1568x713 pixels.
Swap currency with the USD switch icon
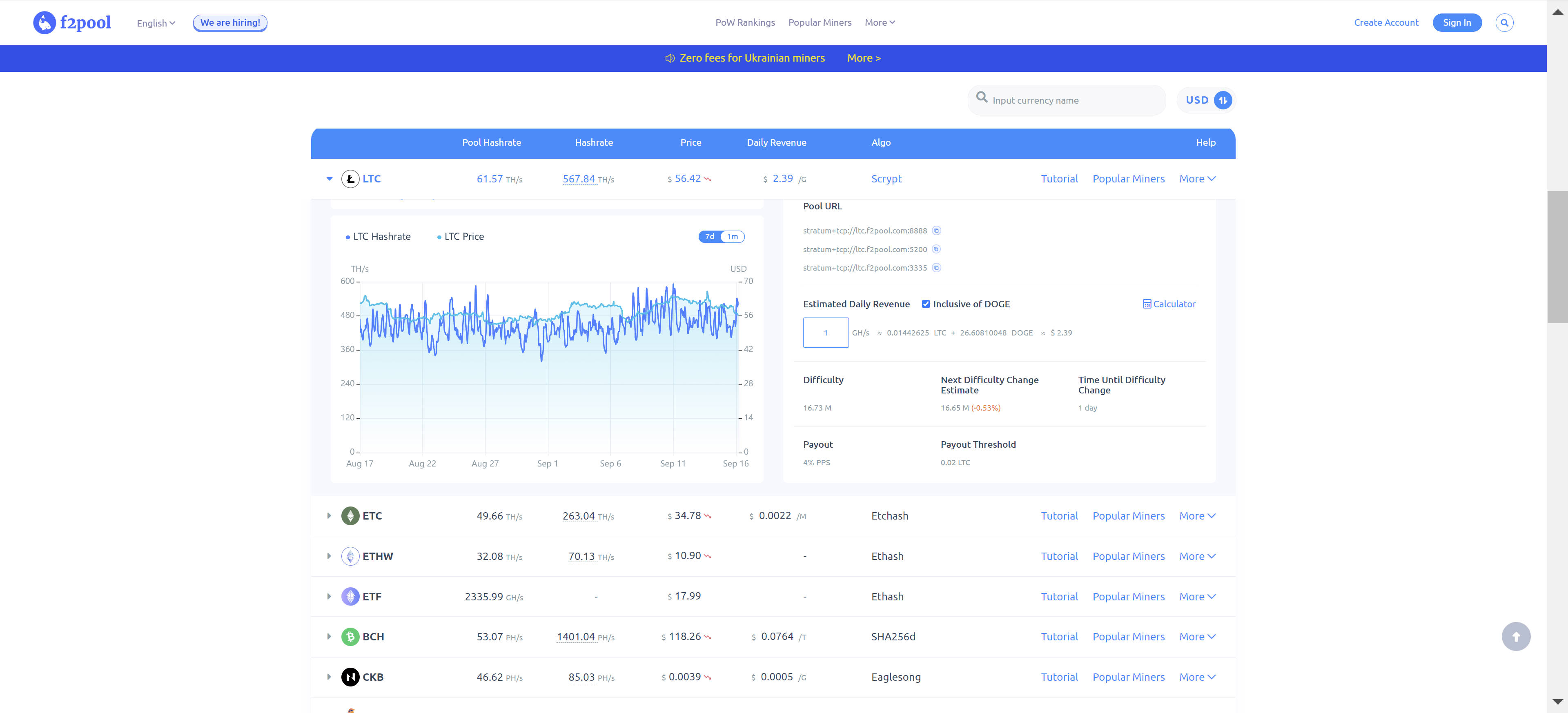tap(1222, 100)
